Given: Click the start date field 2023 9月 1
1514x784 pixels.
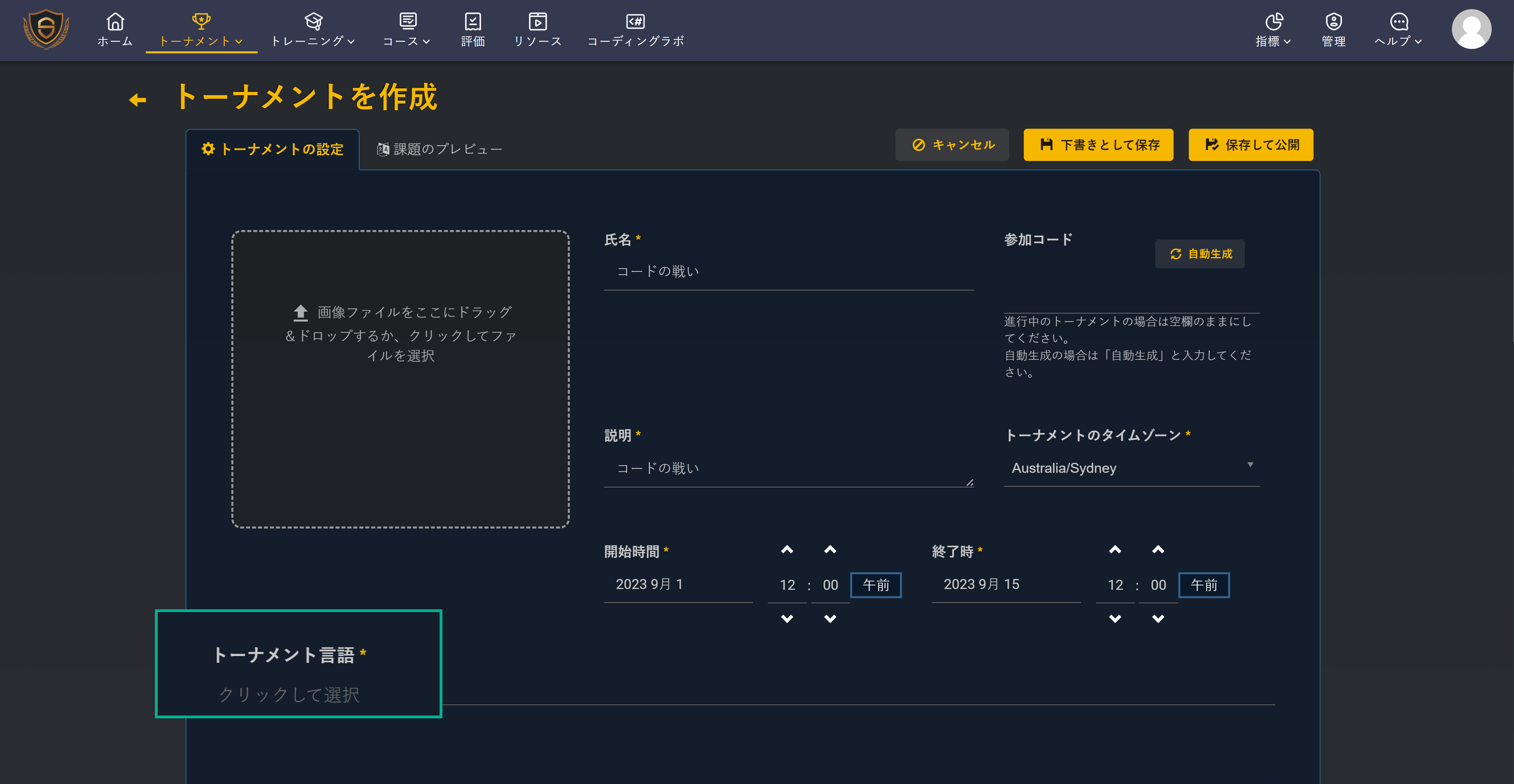Looking at the screenshot, I should point(678,584).
